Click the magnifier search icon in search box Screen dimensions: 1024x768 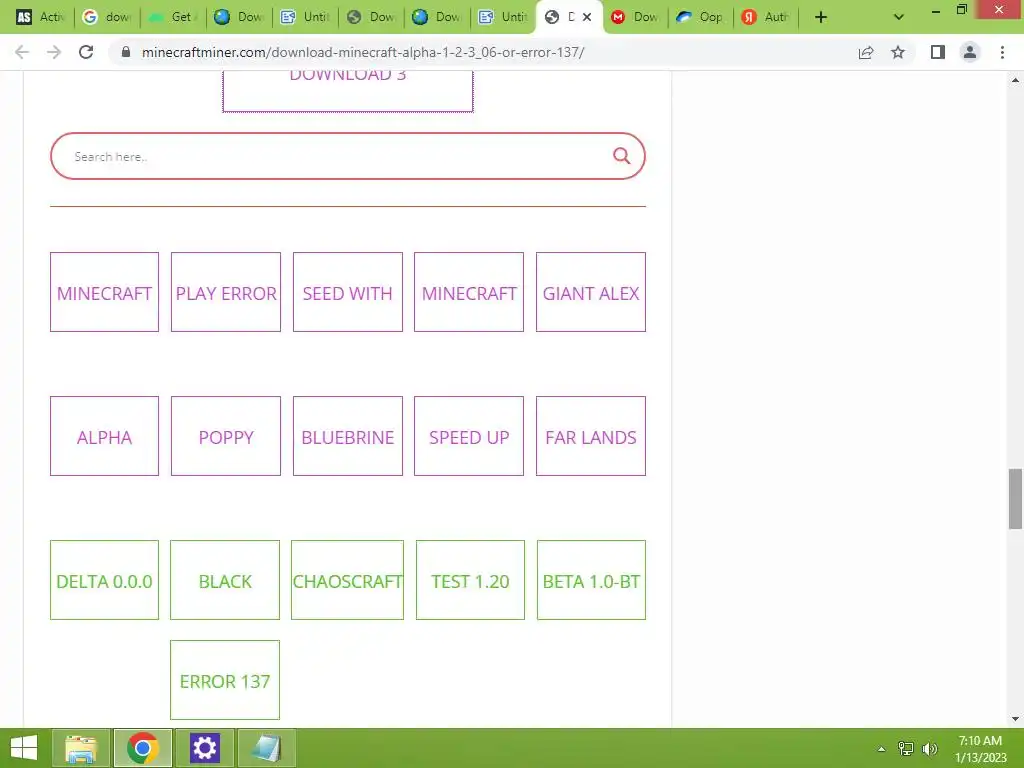pyautogui.click(x=621, y=155)
